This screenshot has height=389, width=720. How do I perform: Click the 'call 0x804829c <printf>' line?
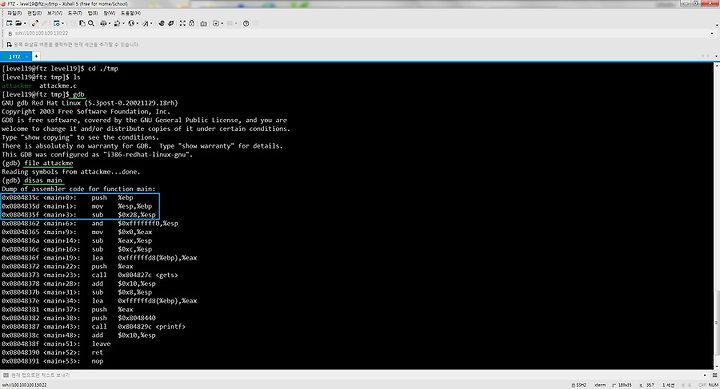(x=93, y=327)
